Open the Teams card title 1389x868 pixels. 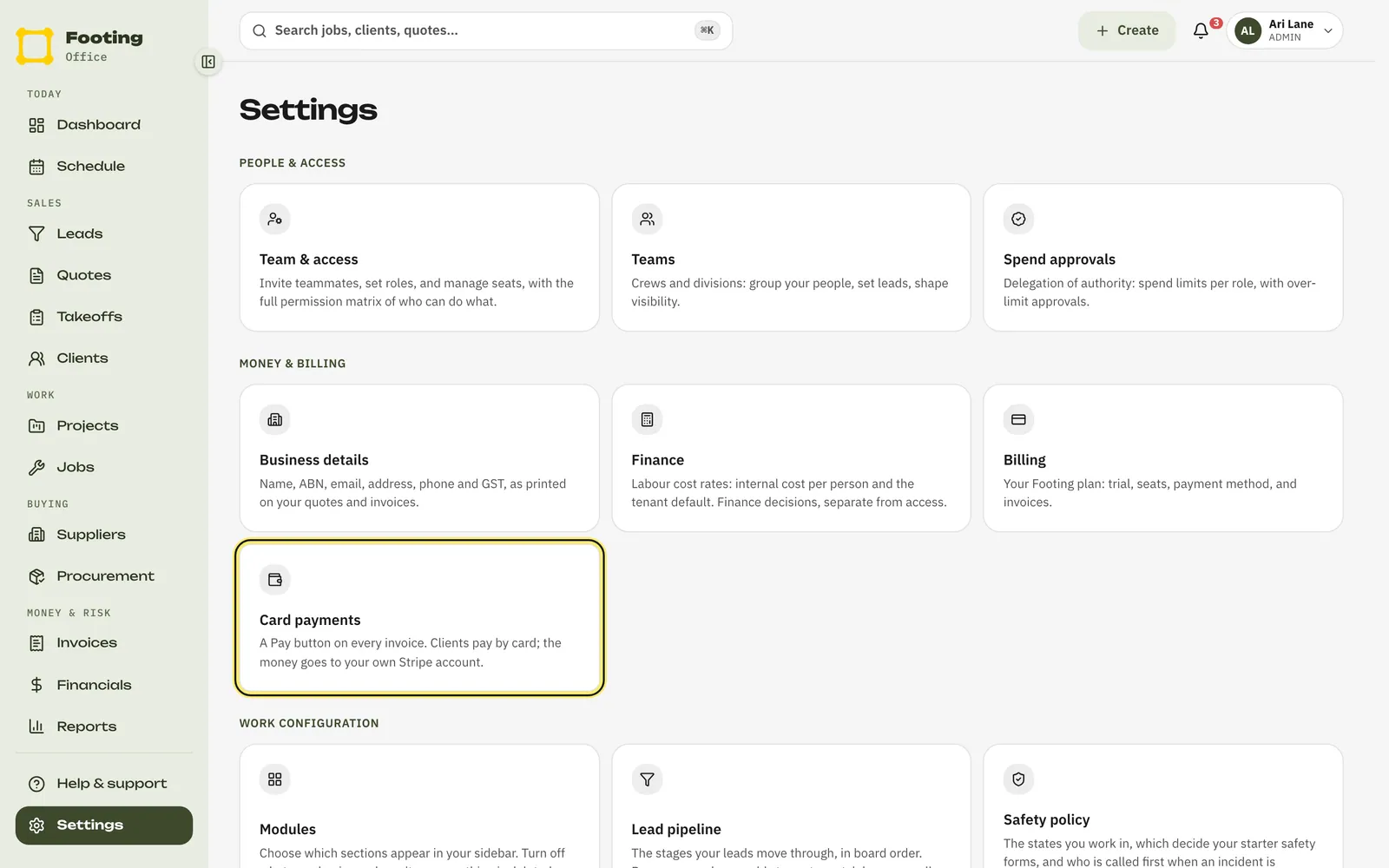[x=653, y=260]
